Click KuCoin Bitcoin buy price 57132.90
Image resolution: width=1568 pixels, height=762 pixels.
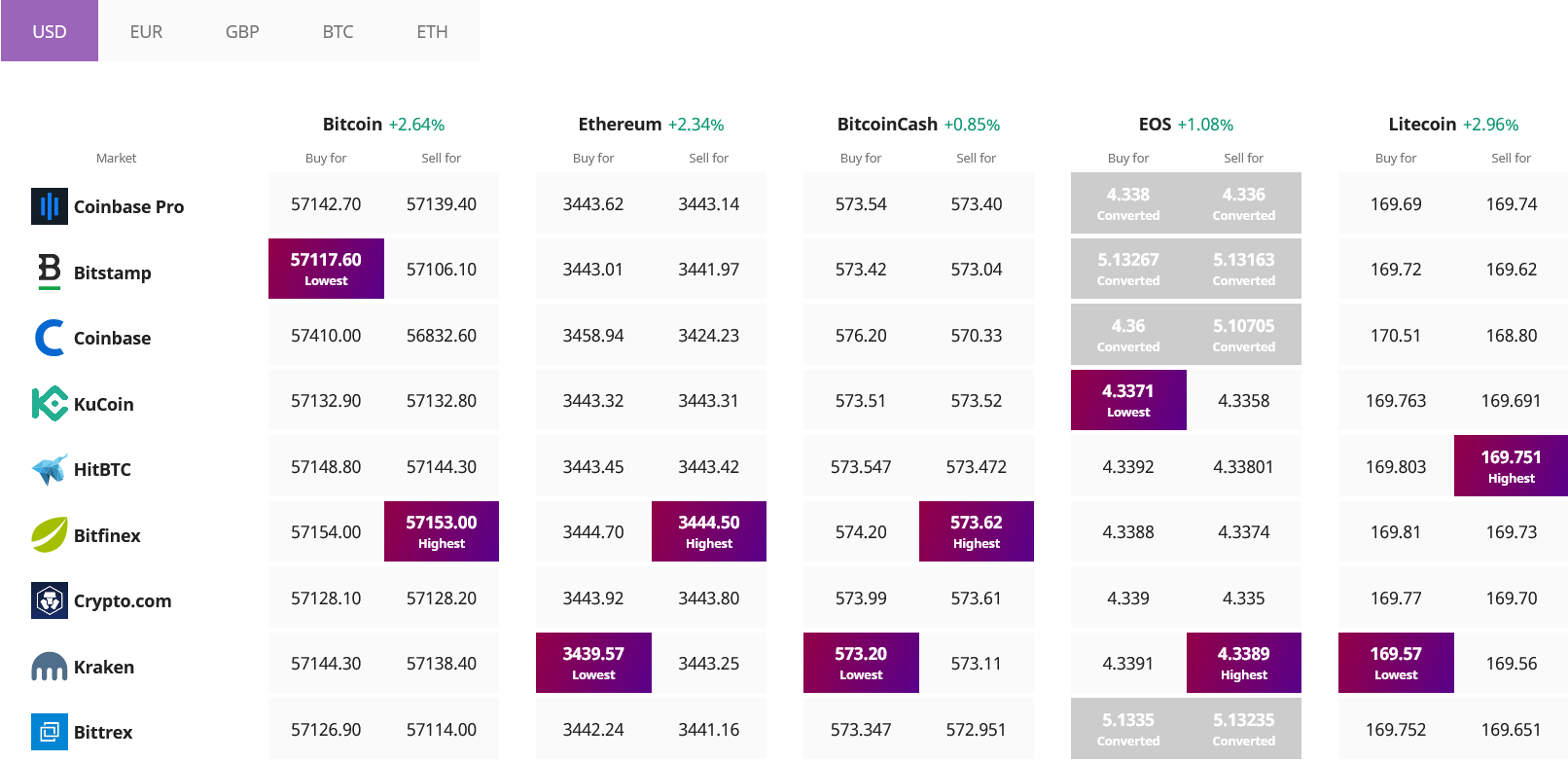point(326,401)
